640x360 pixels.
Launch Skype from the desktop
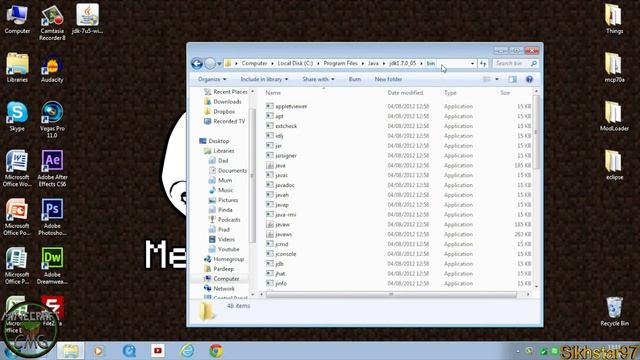17,117
